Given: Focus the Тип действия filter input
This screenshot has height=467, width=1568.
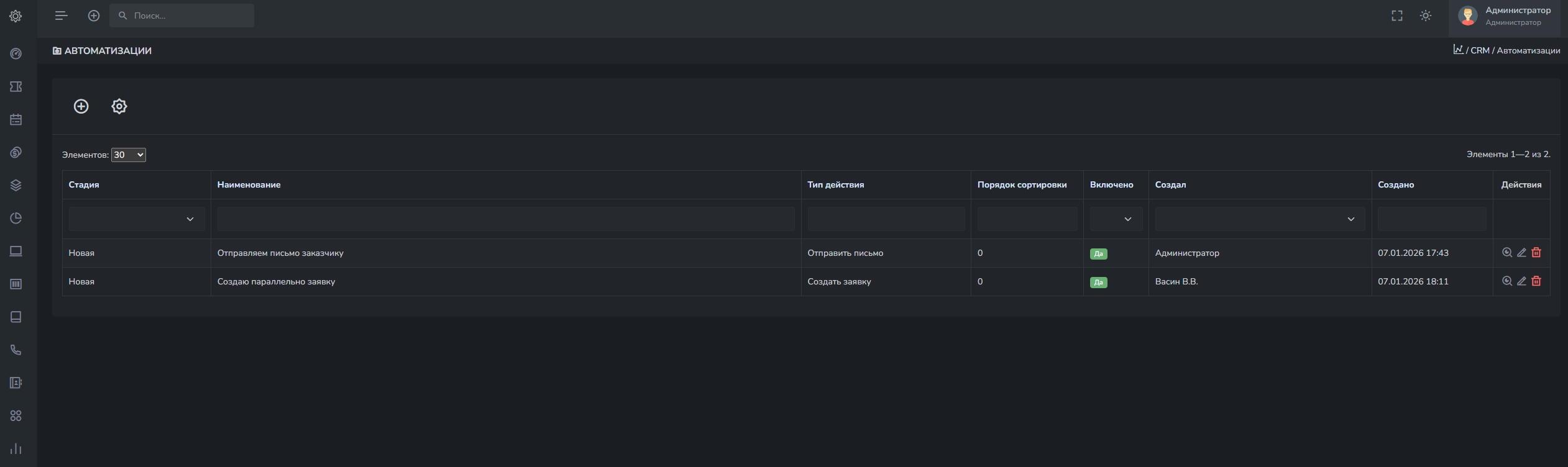Looking at the screenshot, I should (886, 219).
